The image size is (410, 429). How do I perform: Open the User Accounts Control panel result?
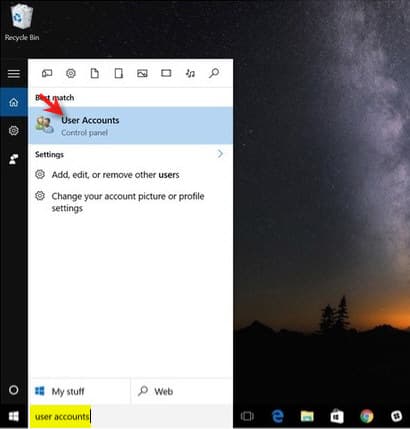tap(131, 126)
